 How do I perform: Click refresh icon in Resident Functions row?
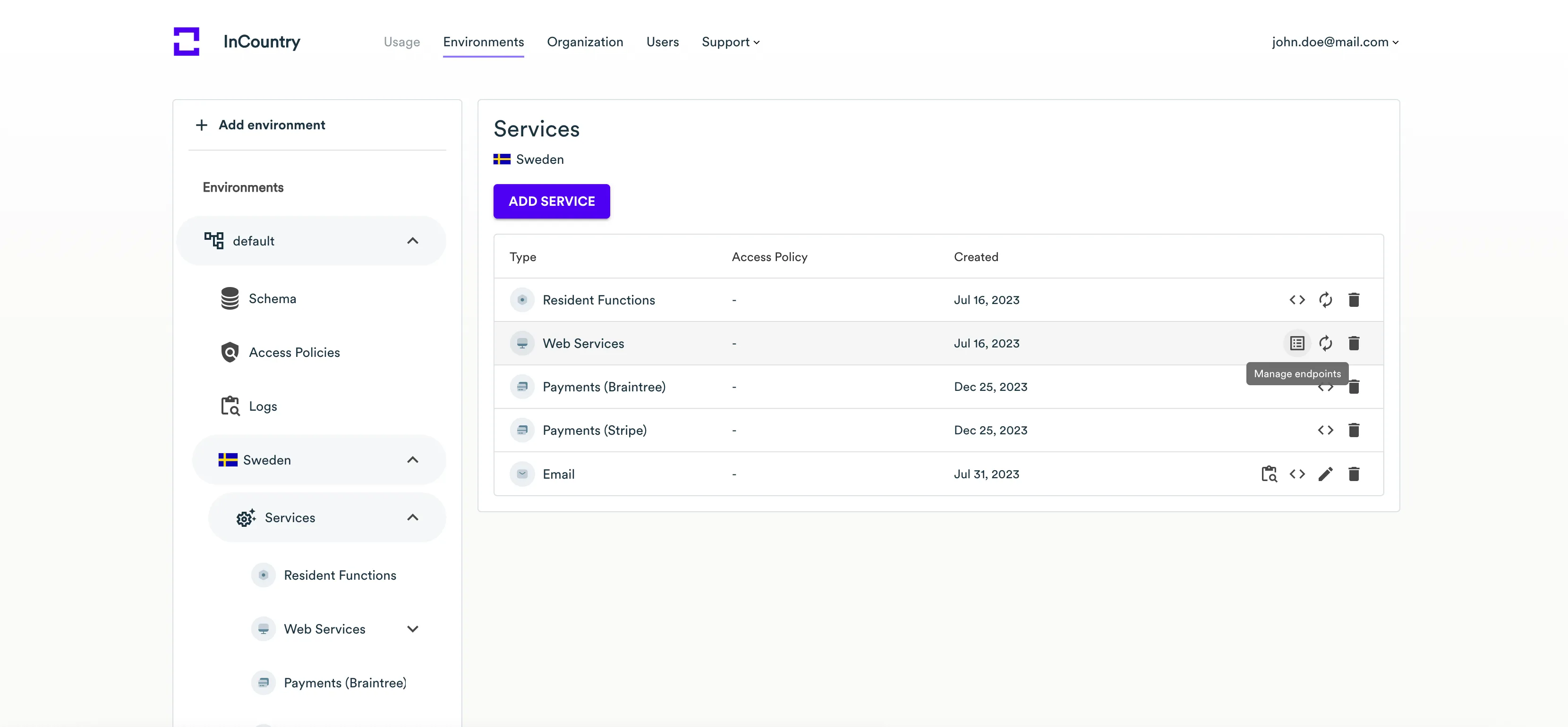point(1325,300)
